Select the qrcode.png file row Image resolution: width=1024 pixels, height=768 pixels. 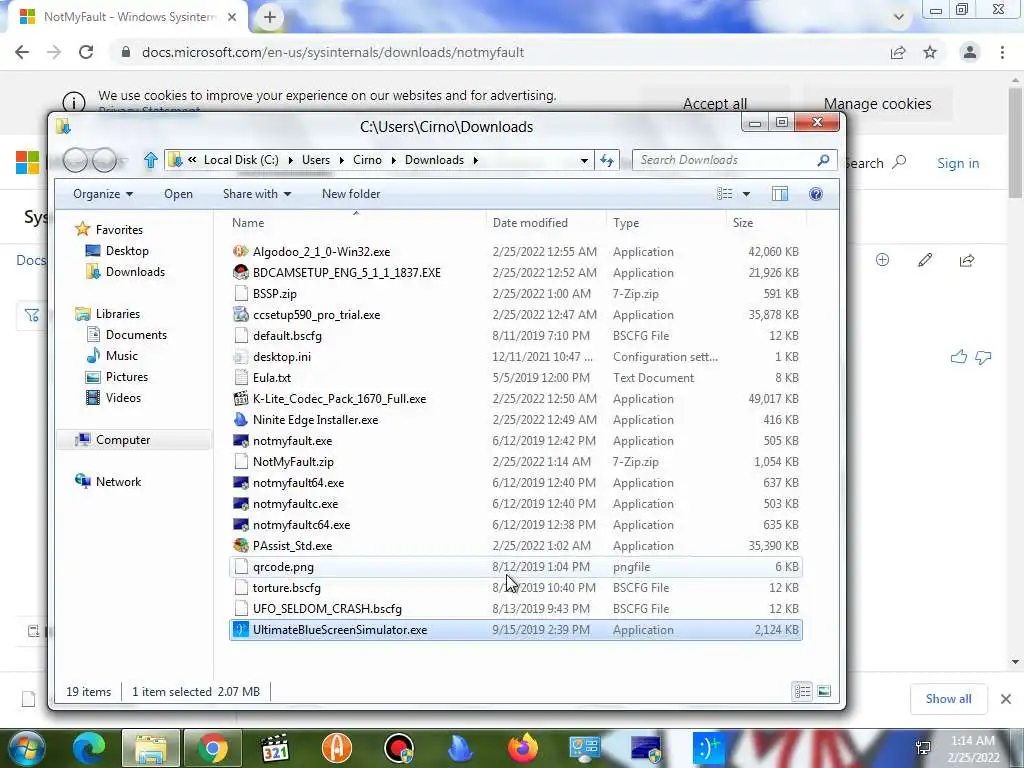[516, 567]
